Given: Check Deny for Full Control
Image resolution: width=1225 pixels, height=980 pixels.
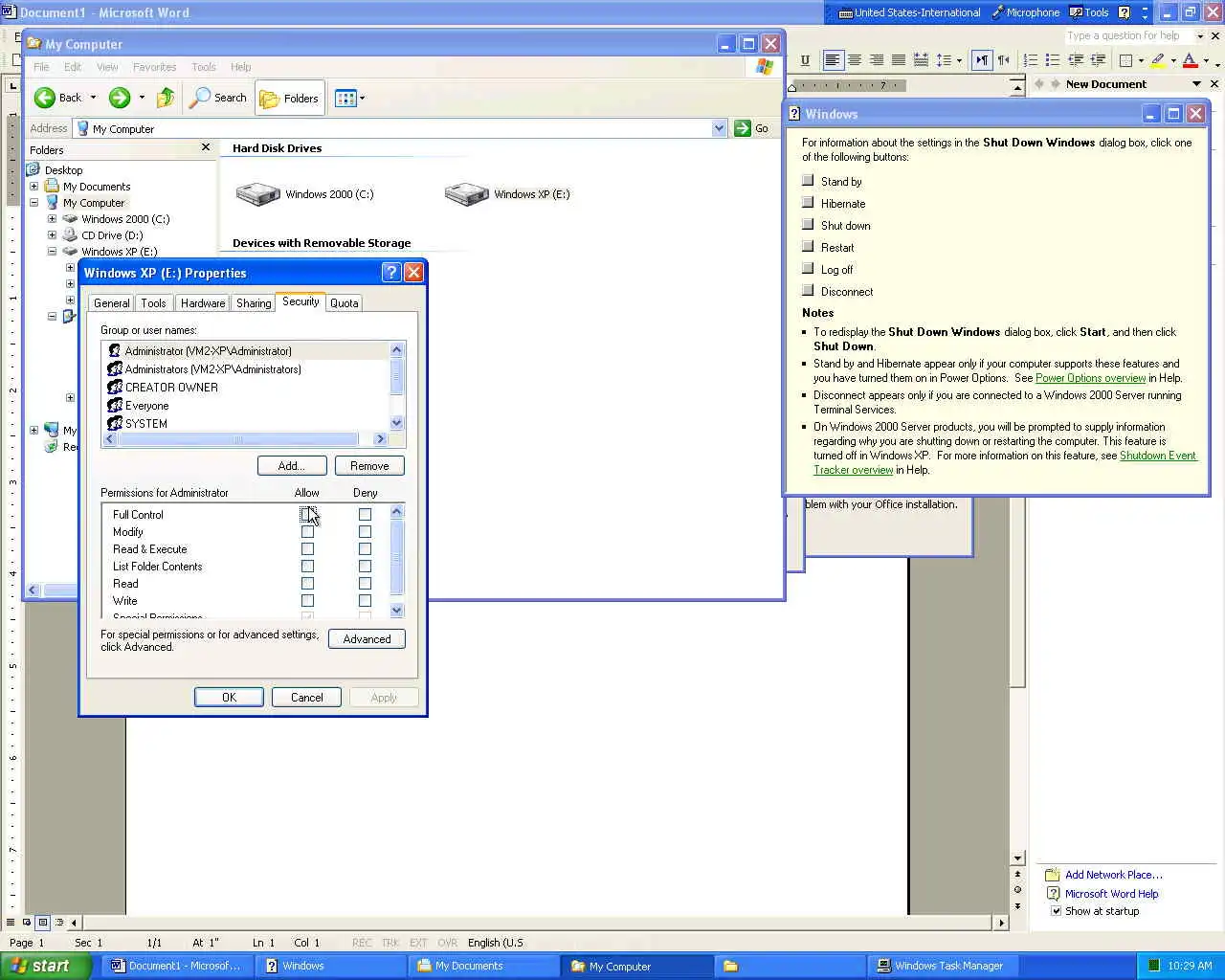Looking at the screenshot, I should point(365,515).
